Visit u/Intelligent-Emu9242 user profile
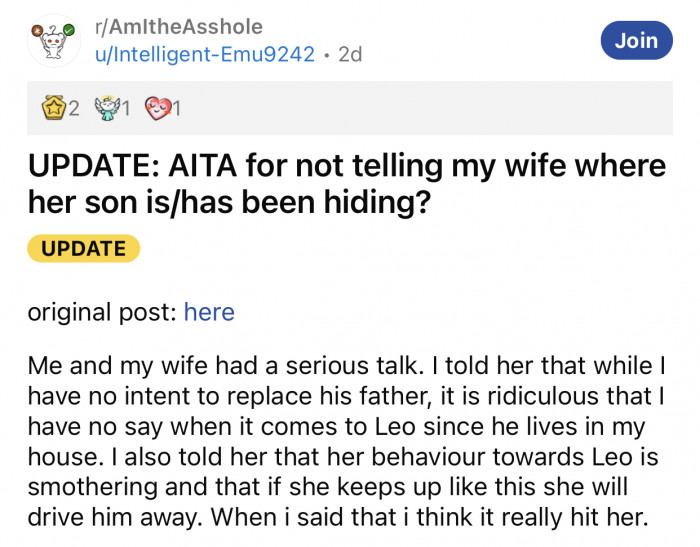The height and width of the screenshot is (547, 700). tap(205, 53)
